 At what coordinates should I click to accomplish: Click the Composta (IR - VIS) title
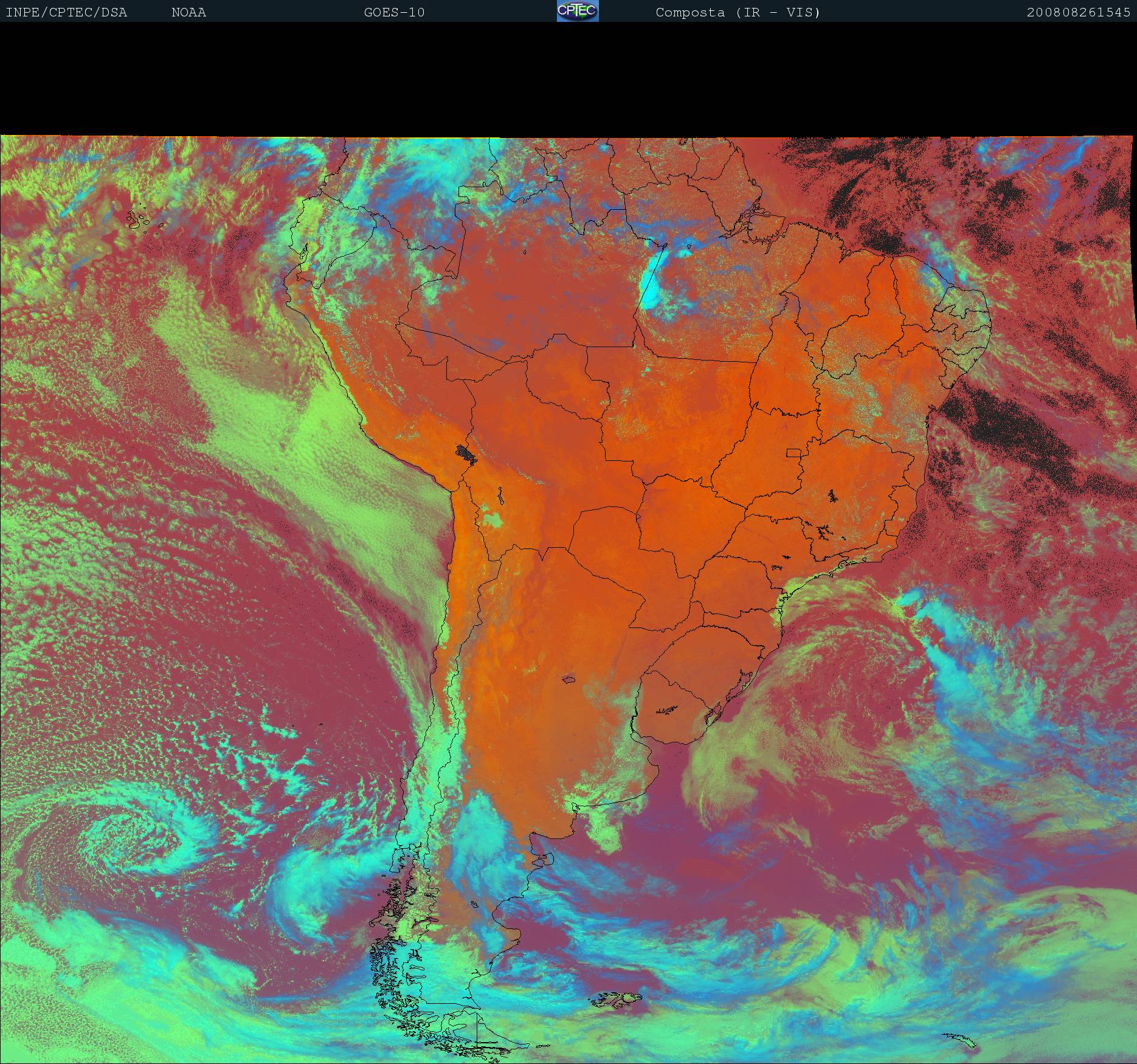point(738,13)
